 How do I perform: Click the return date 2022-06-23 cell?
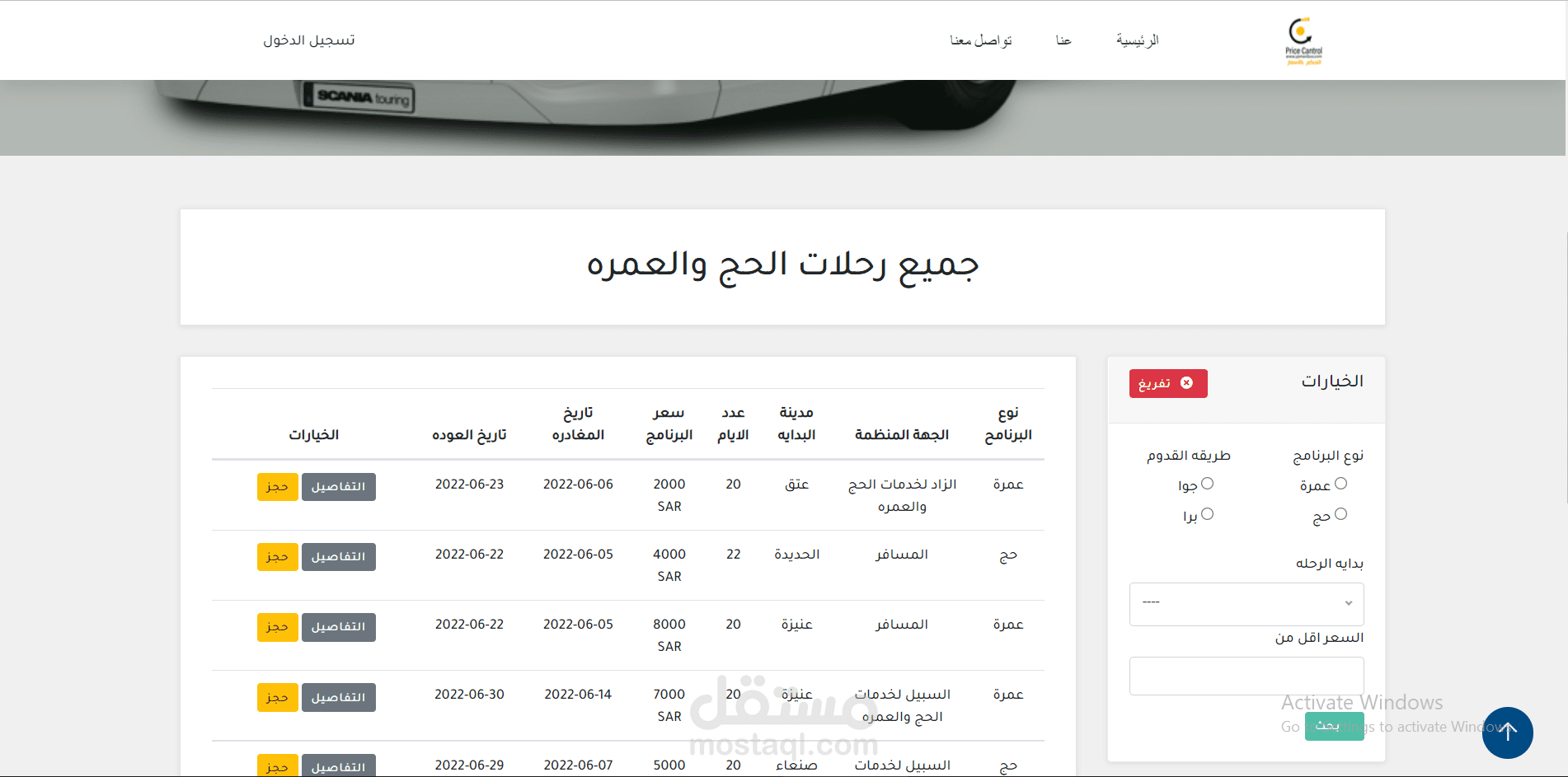coord(469,484)
